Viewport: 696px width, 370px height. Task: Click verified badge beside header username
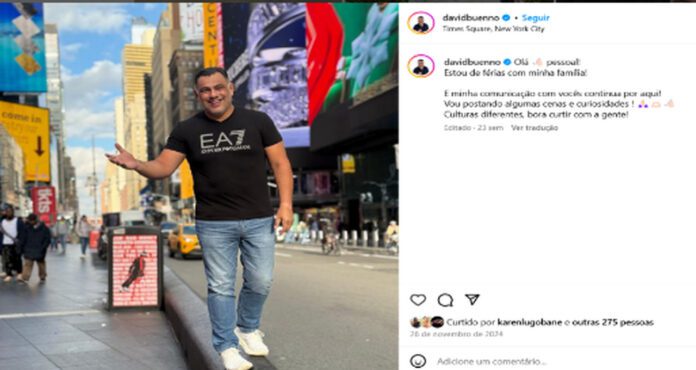pyautogui.click(x=506, y=18)
